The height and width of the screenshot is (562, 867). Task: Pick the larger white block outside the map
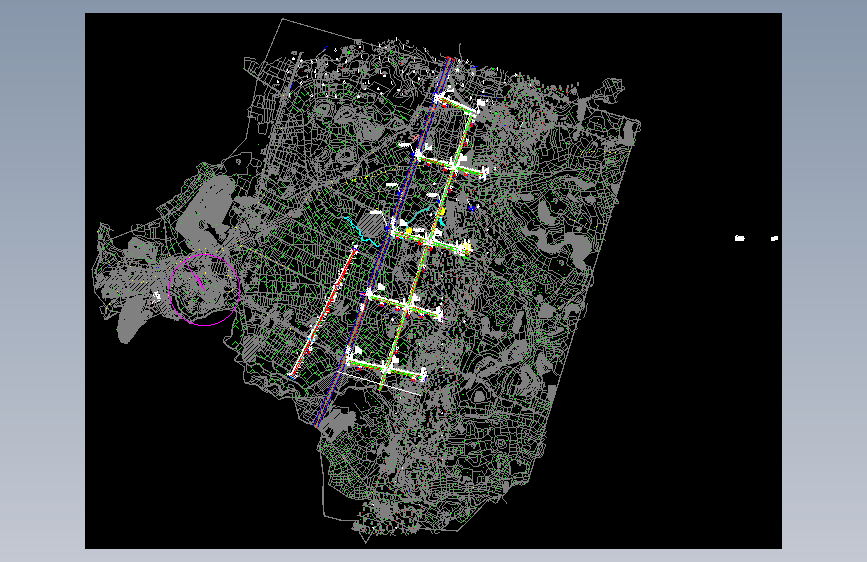[739, 238]
